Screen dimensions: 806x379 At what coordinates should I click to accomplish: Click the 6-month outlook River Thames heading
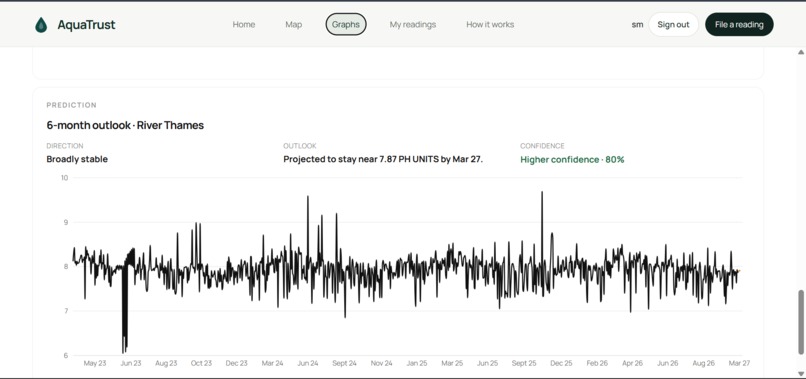(125, 125)
